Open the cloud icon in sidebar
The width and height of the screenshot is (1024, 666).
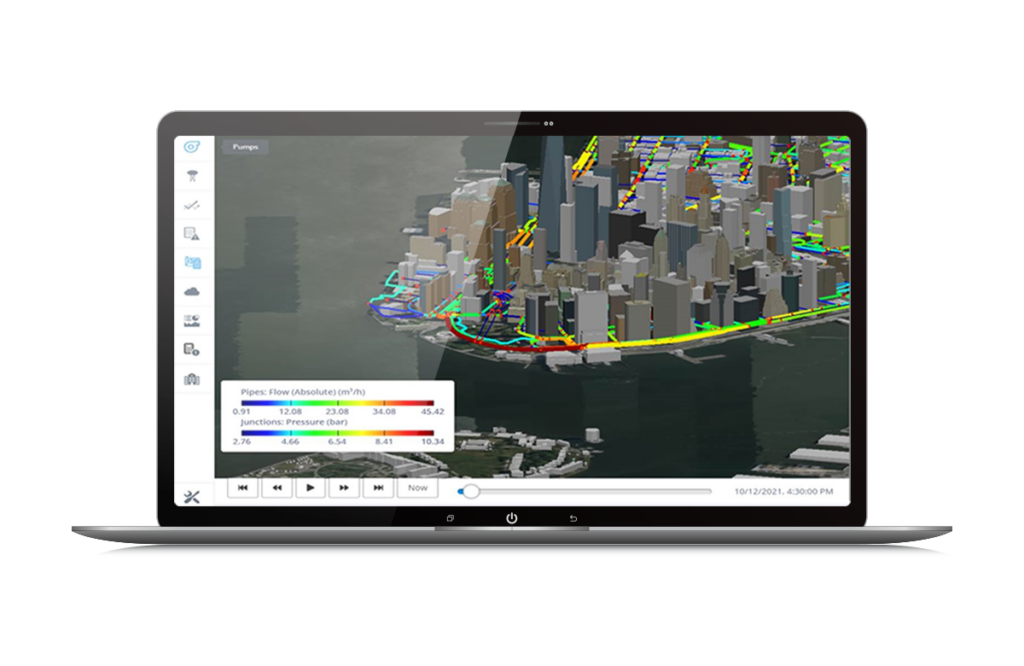tap(192, 291)
